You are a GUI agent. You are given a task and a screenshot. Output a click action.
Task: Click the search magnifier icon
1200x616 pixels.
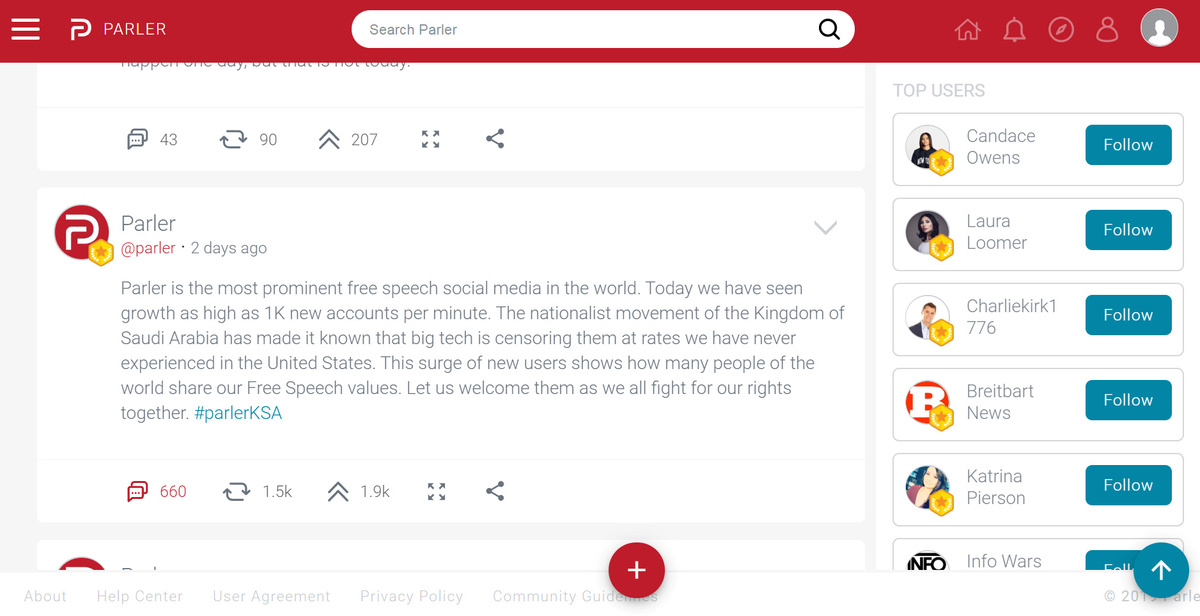[829, 29]
